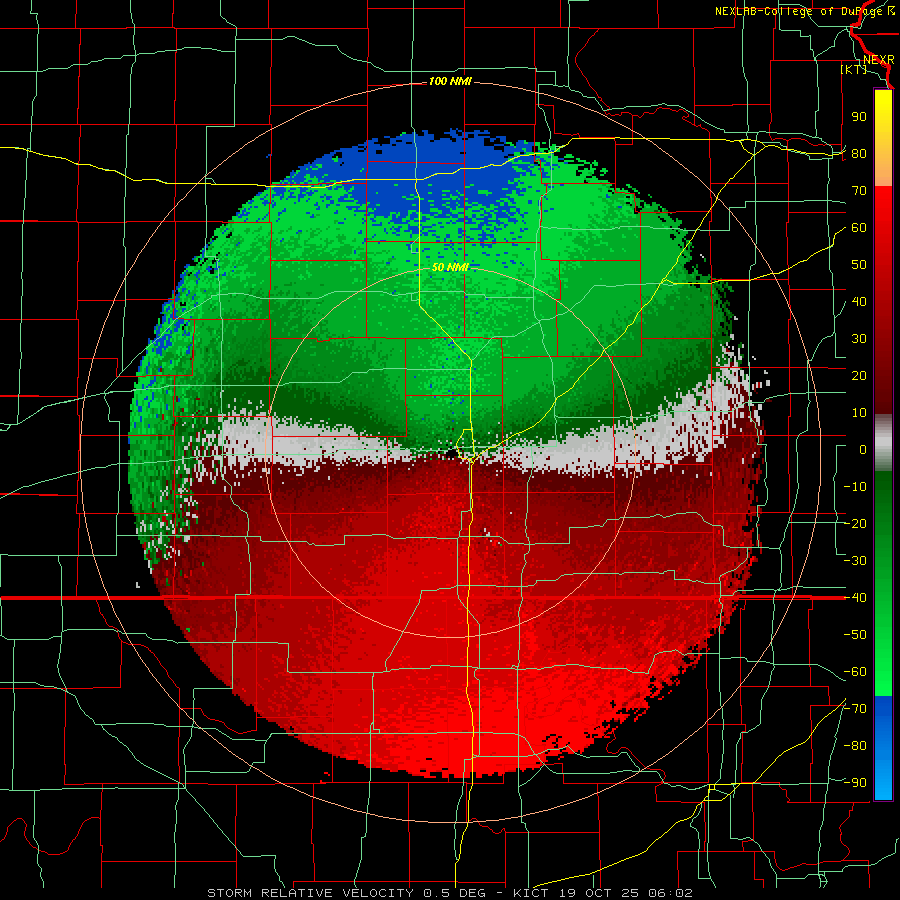Select the -40 value on velocity scale

tap(855, 598)
